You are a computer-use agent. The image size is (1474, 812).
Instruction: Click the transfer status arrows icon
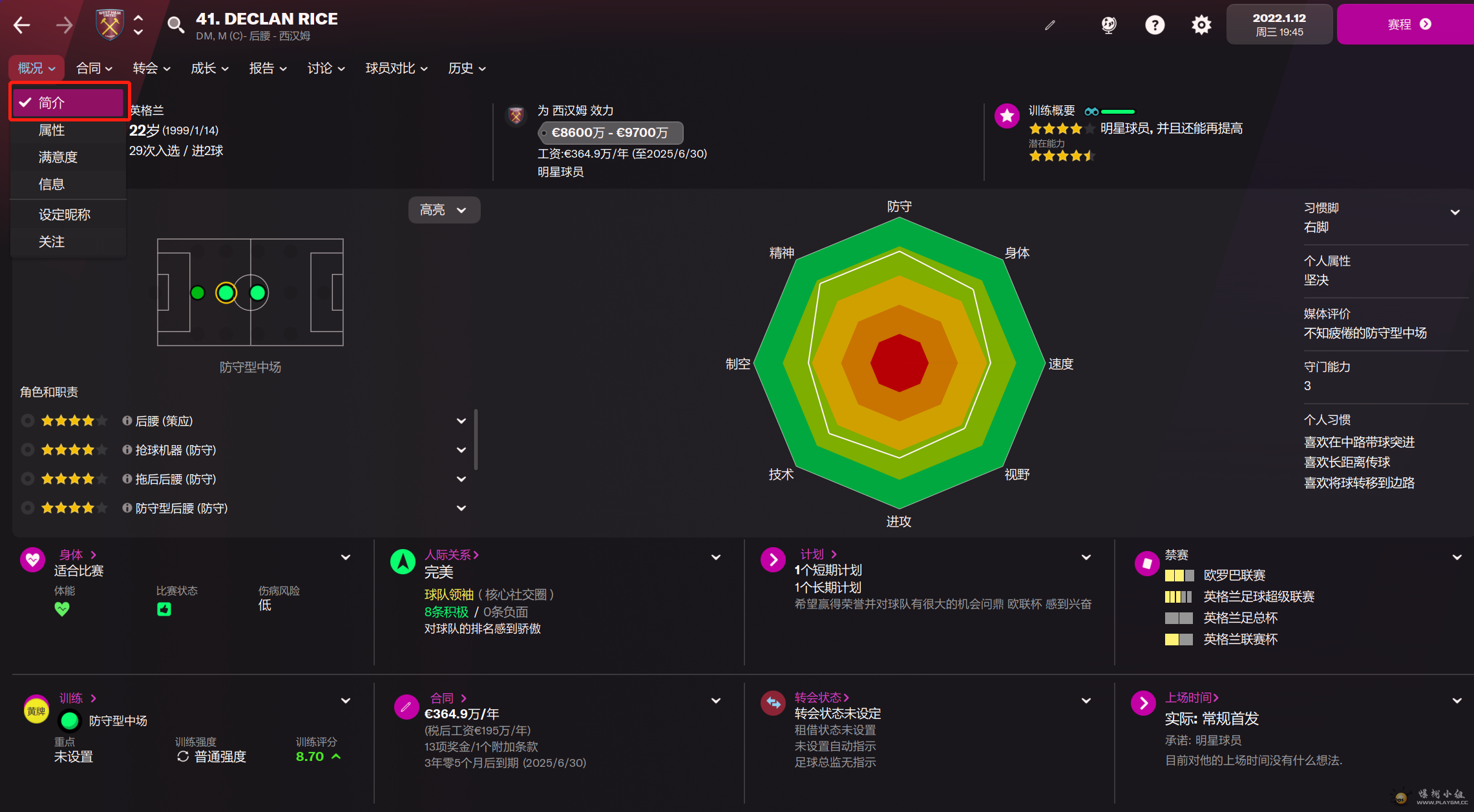coord(773,703)
